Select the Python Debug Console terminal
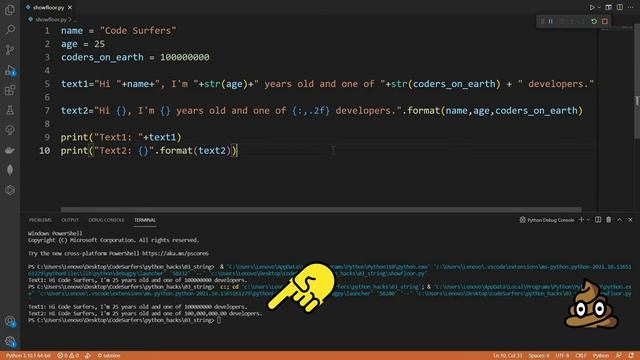 point(547,220)
